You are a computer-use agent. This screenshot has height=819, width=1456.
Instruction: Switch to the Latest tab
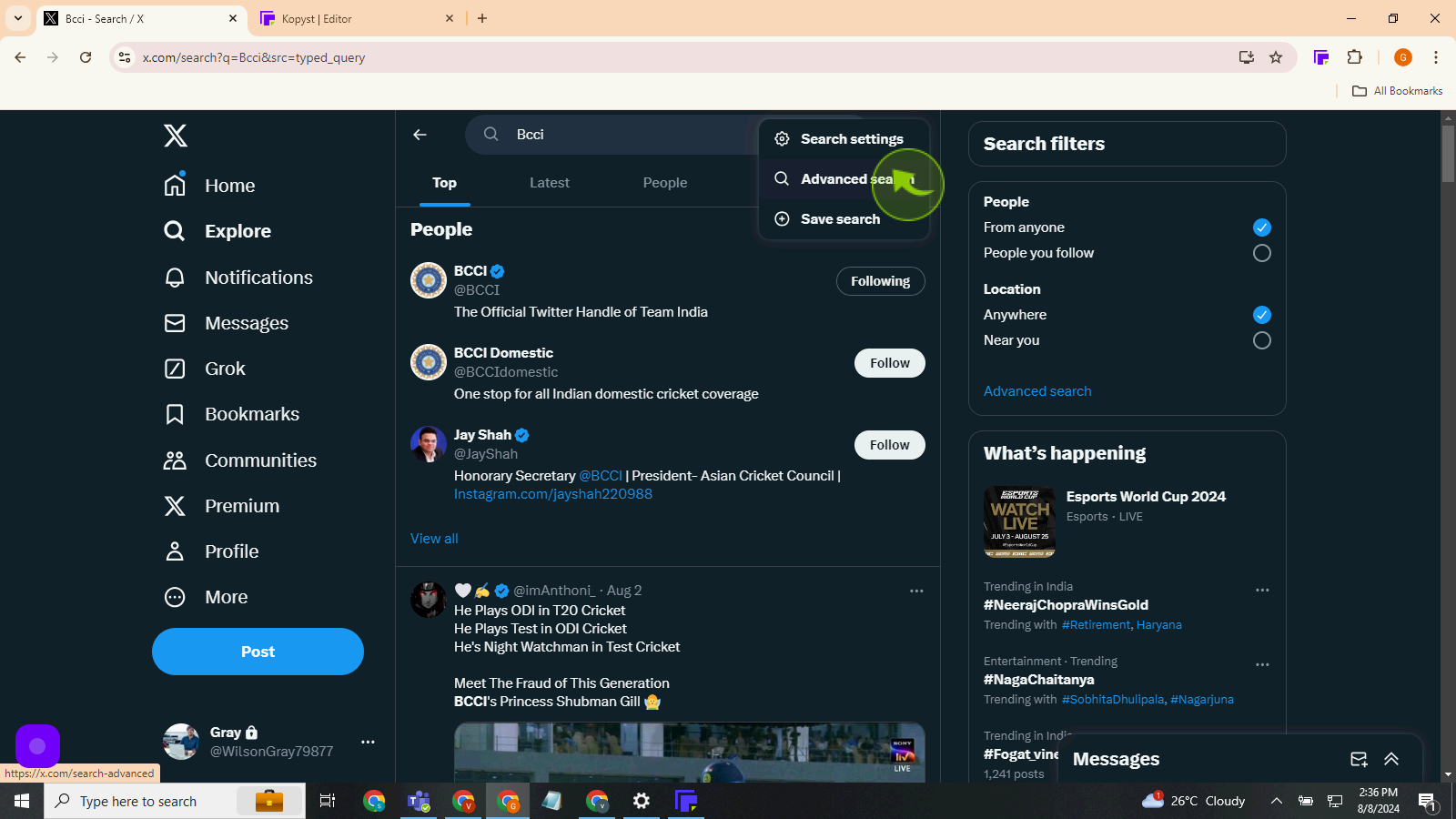pos(550,183)
